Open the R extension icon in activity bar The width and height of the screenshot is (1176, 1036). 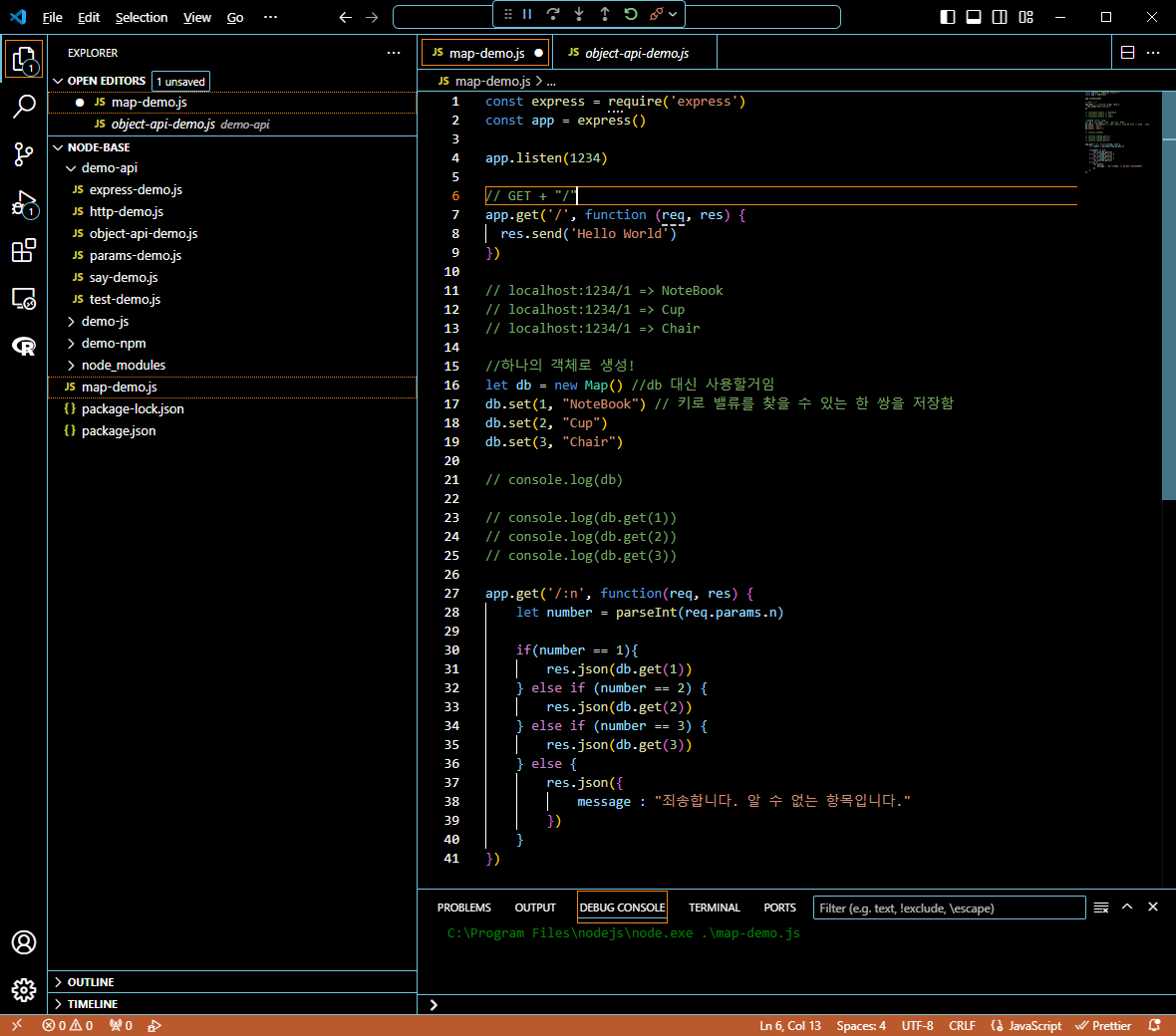click(24, 346)
